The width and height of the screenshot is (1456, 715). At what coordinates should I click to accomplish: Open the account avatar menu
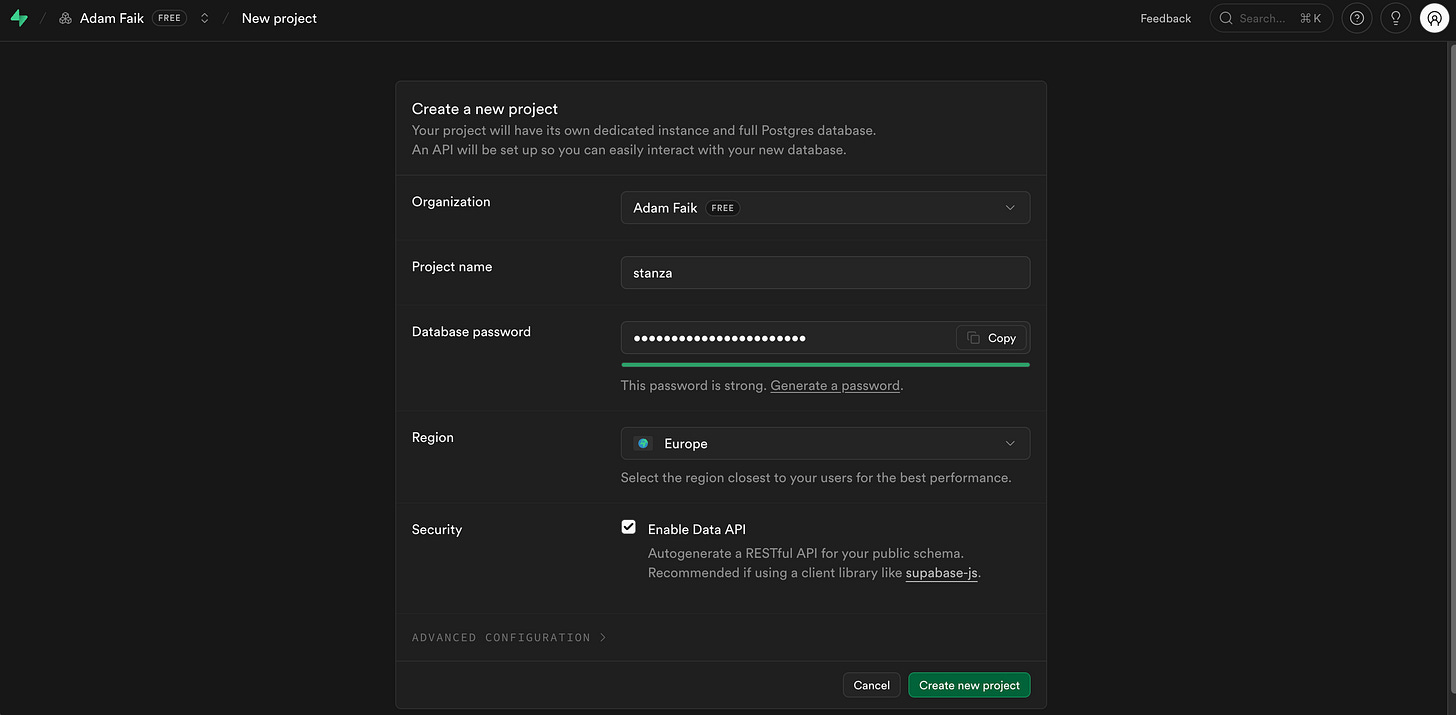tap(1434, 17)
